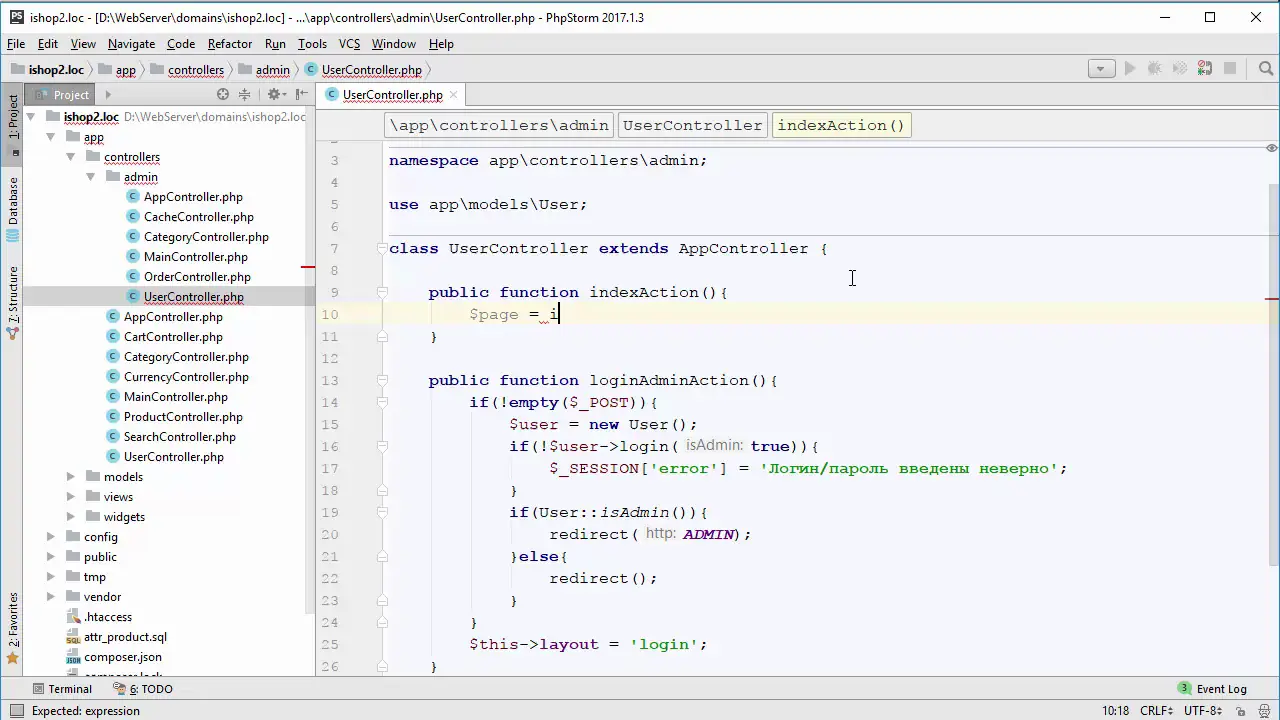Open the 6: TODO tool window
Image resolution: width=1280 pixels, height=720 pixels.
coord(143,689)
